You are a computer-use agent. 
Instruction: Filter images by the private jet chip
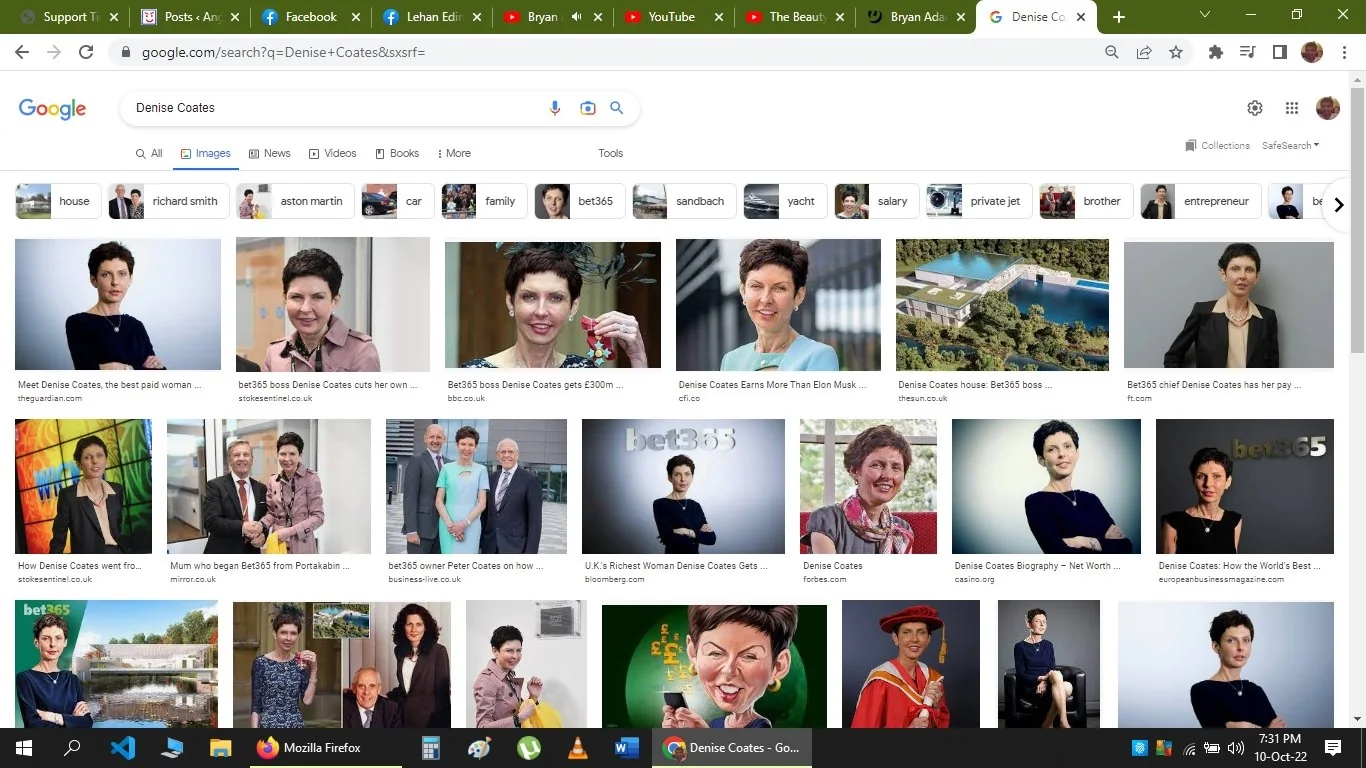[x=978, y=201]
